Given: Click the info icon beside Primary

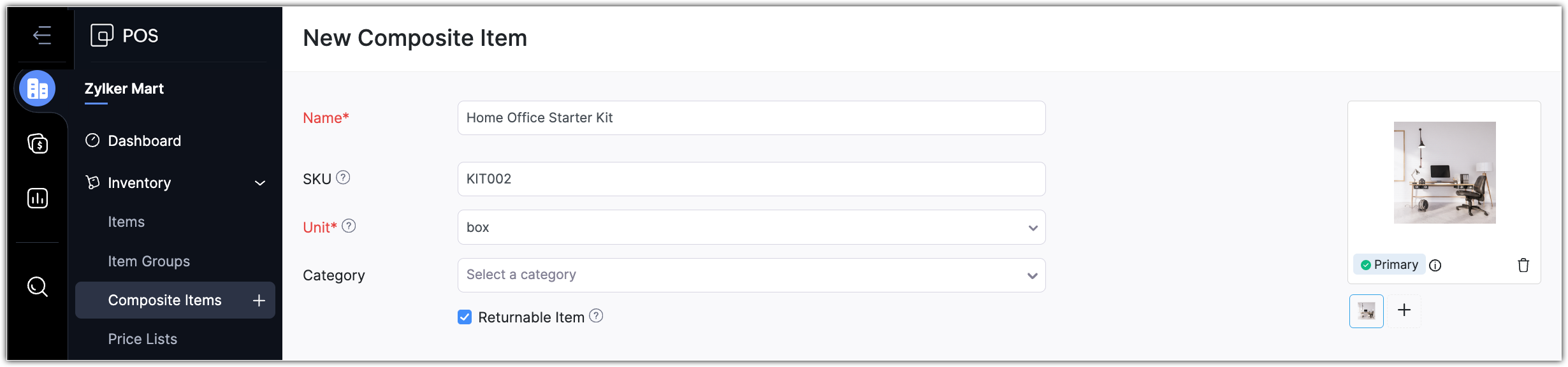Looking at the screenshot, I should [x=1435, y=265].
